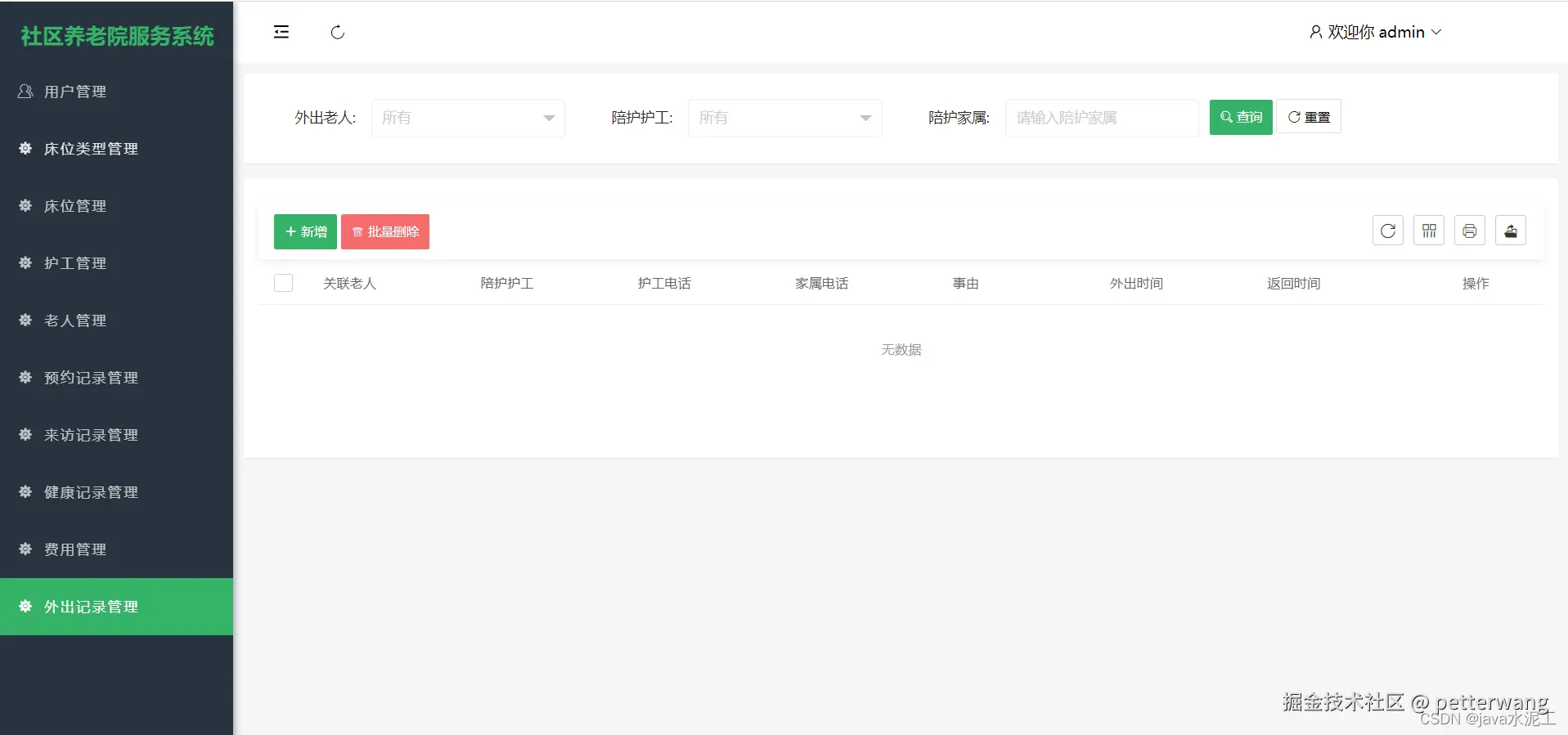Click the 陪护护工 column header
Viewport: 1568px width, 735px height.
[507, 283]
